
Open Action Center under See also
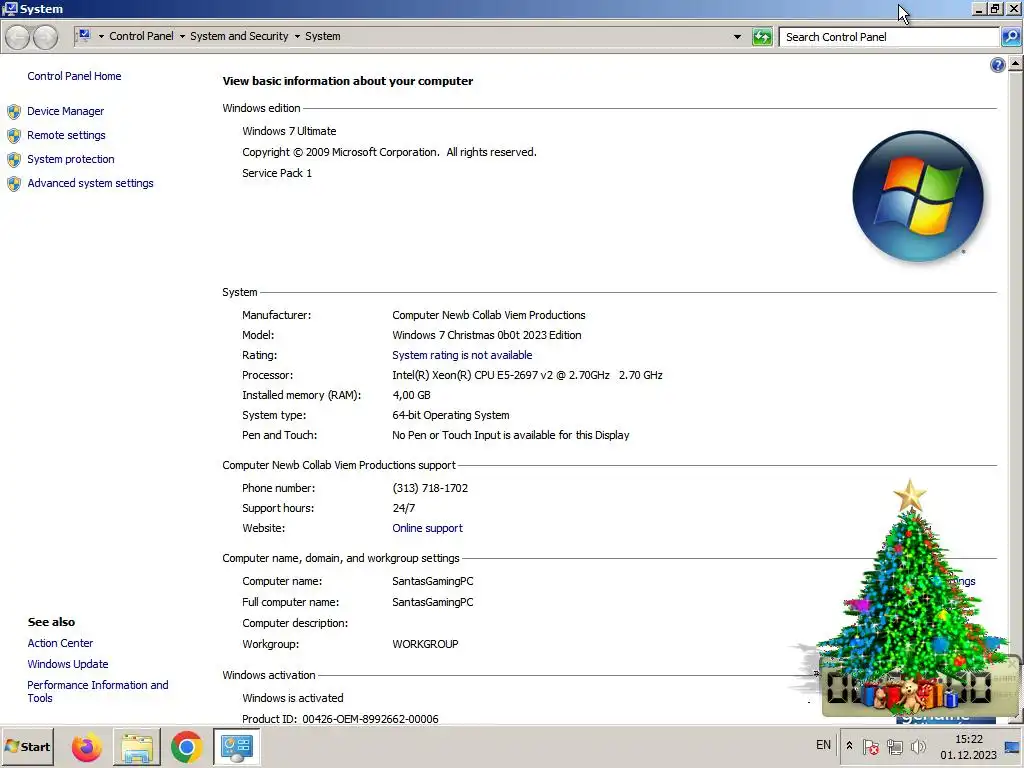[x=60, y=643]
